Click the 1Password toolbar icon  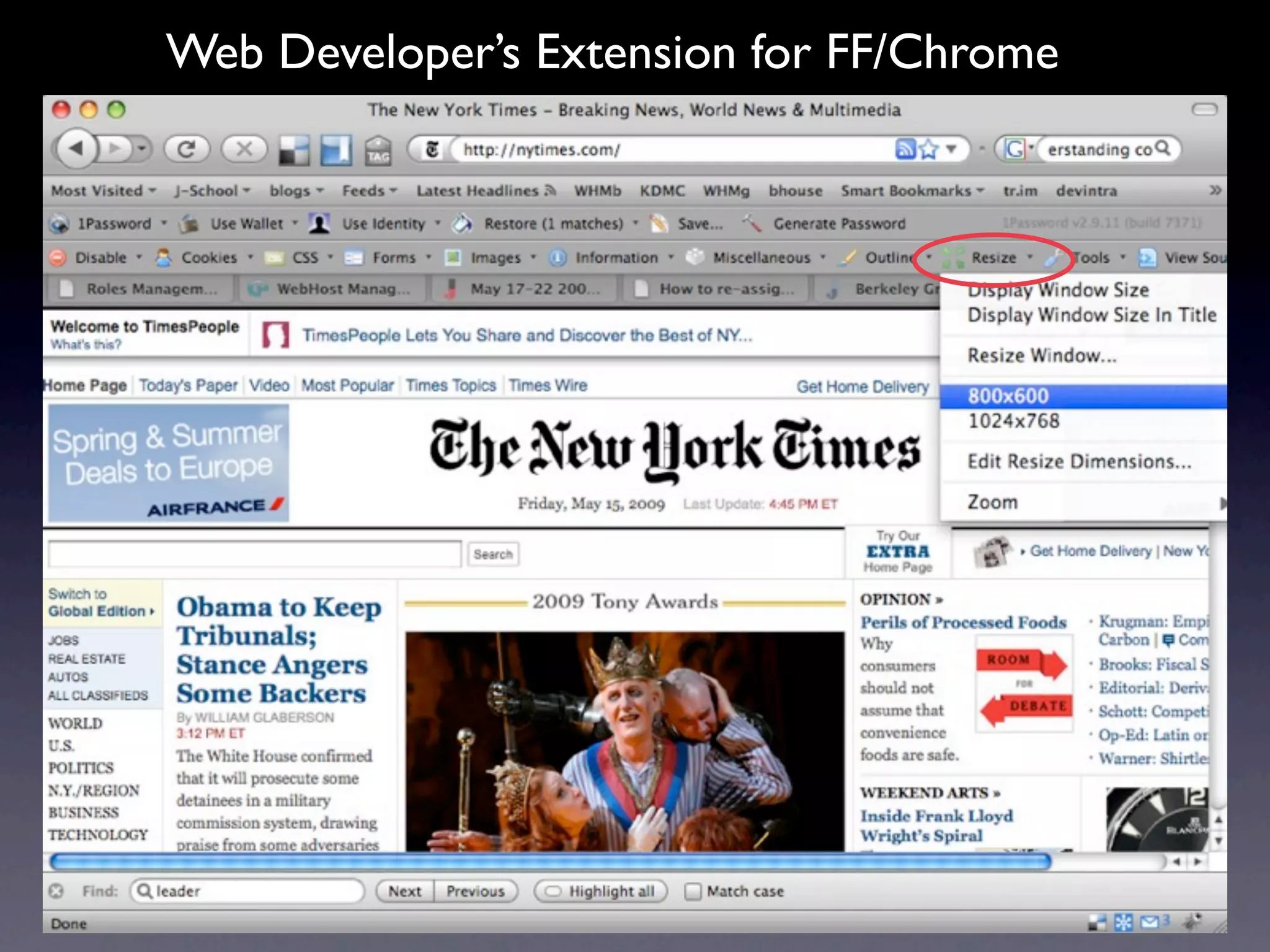(x=60, y=224)
